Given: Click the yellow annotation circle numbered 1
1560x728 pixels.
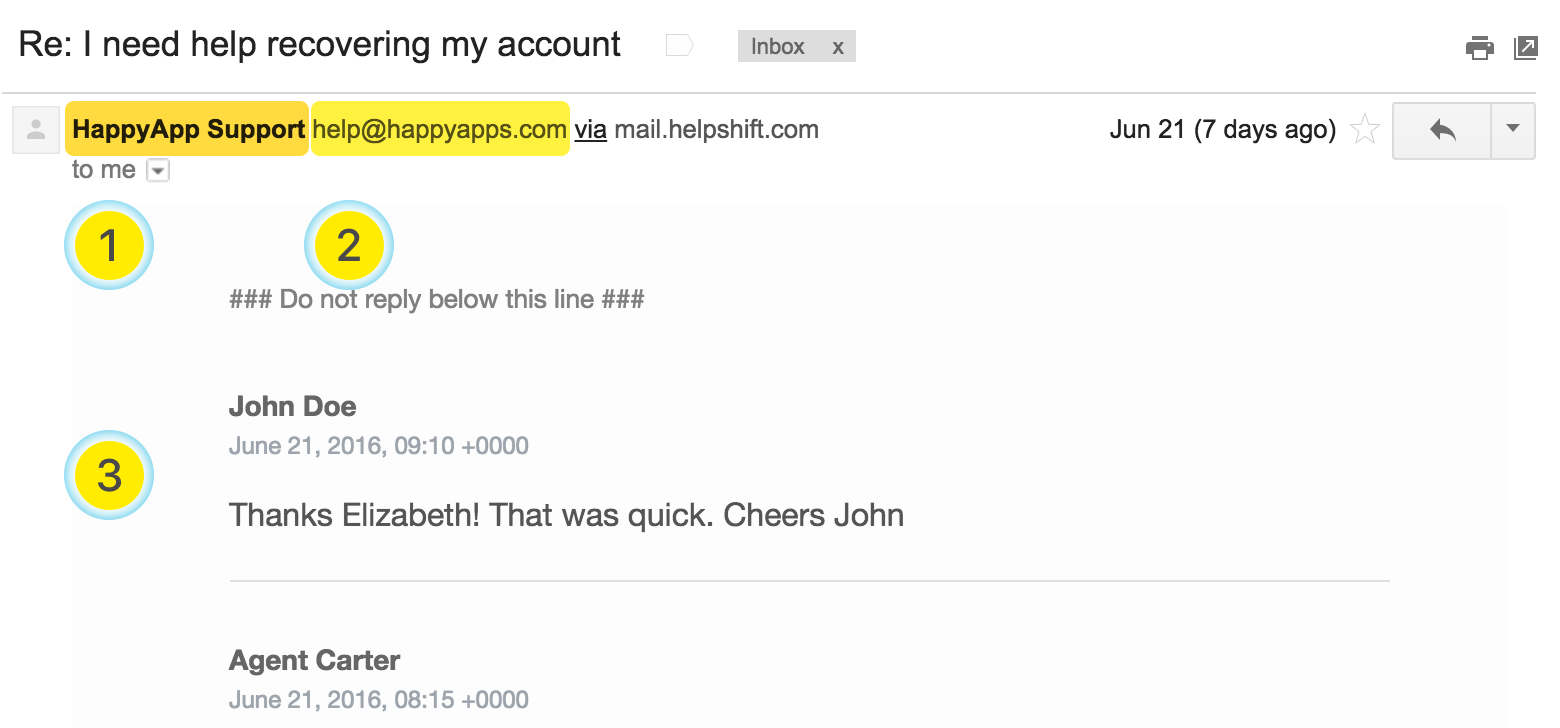Looking at the screenshot, I should pyautogui.click(x=109, y=245).
